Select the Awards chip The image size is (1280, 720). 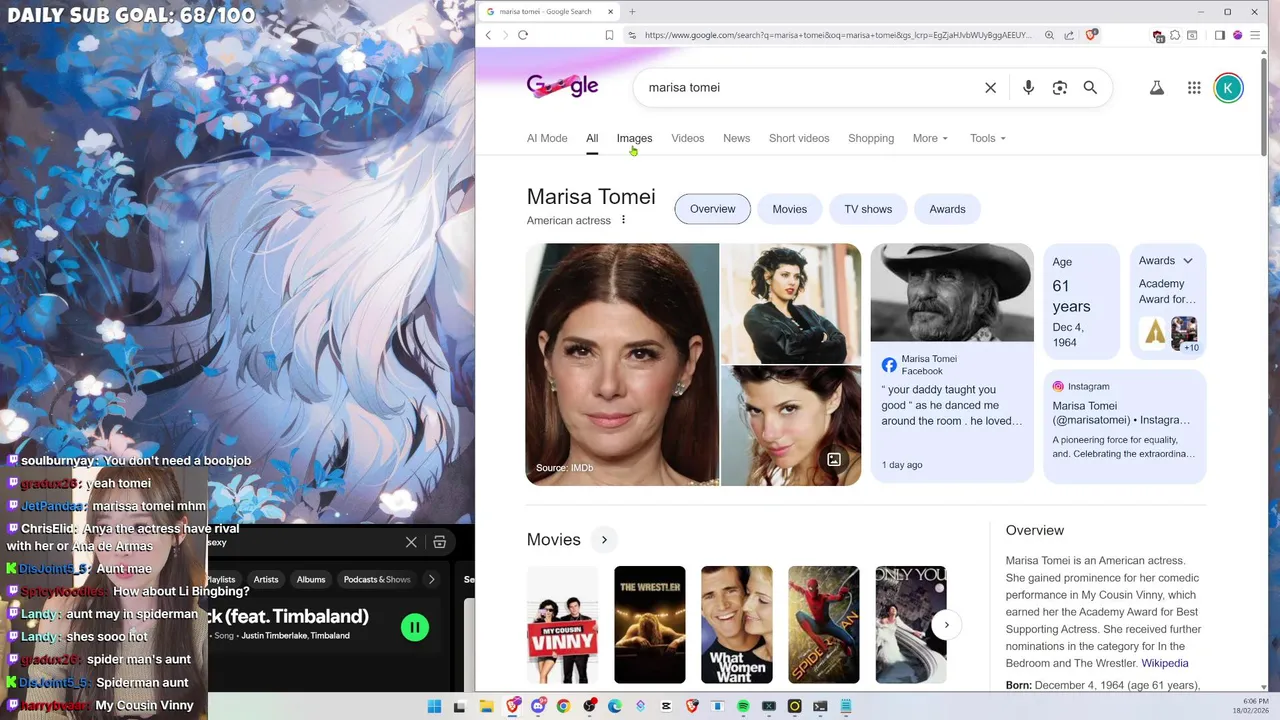click(x=947, y=209)
